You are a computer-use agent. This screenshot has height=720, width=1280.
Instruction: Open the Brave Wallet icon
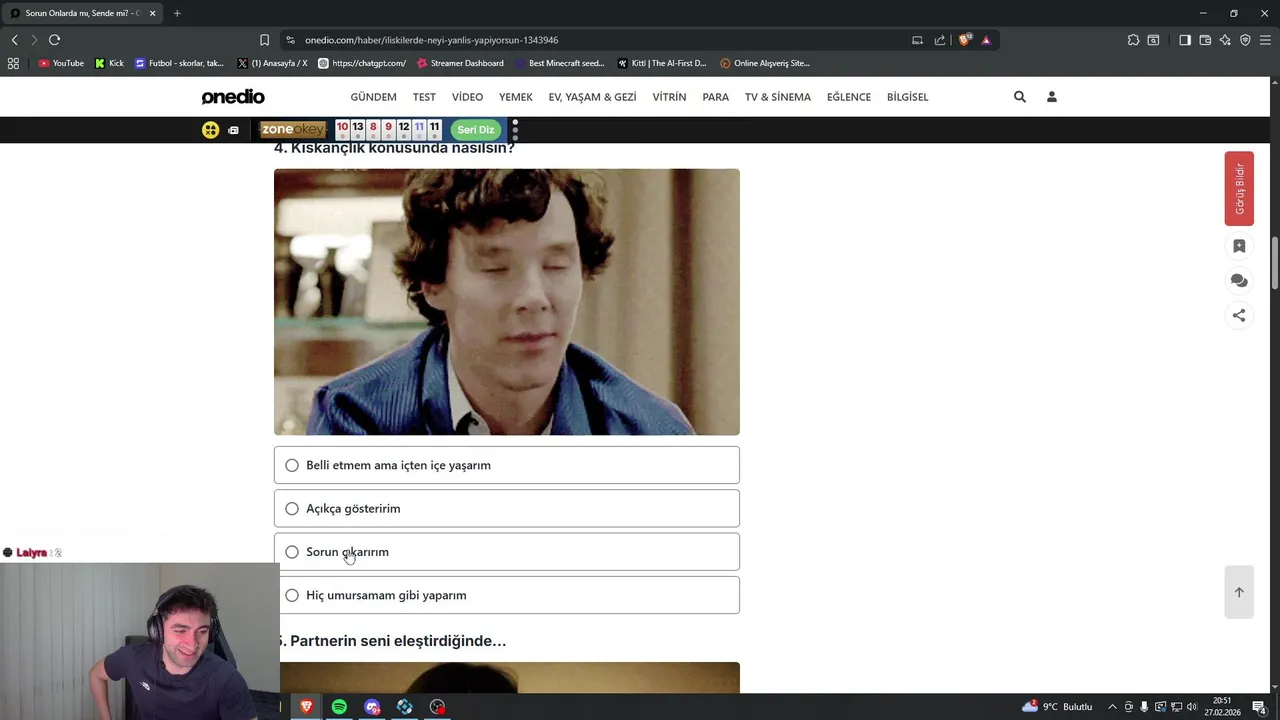point(1205,40)
